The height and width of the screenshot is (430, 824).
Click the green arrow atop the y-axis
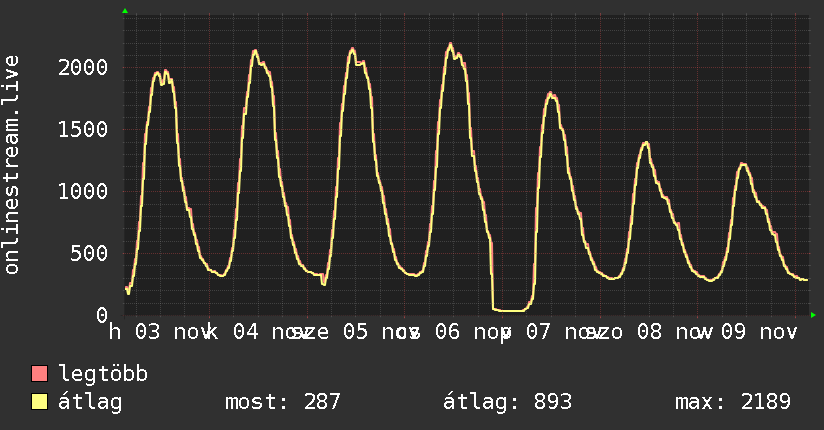pos(125,11)
